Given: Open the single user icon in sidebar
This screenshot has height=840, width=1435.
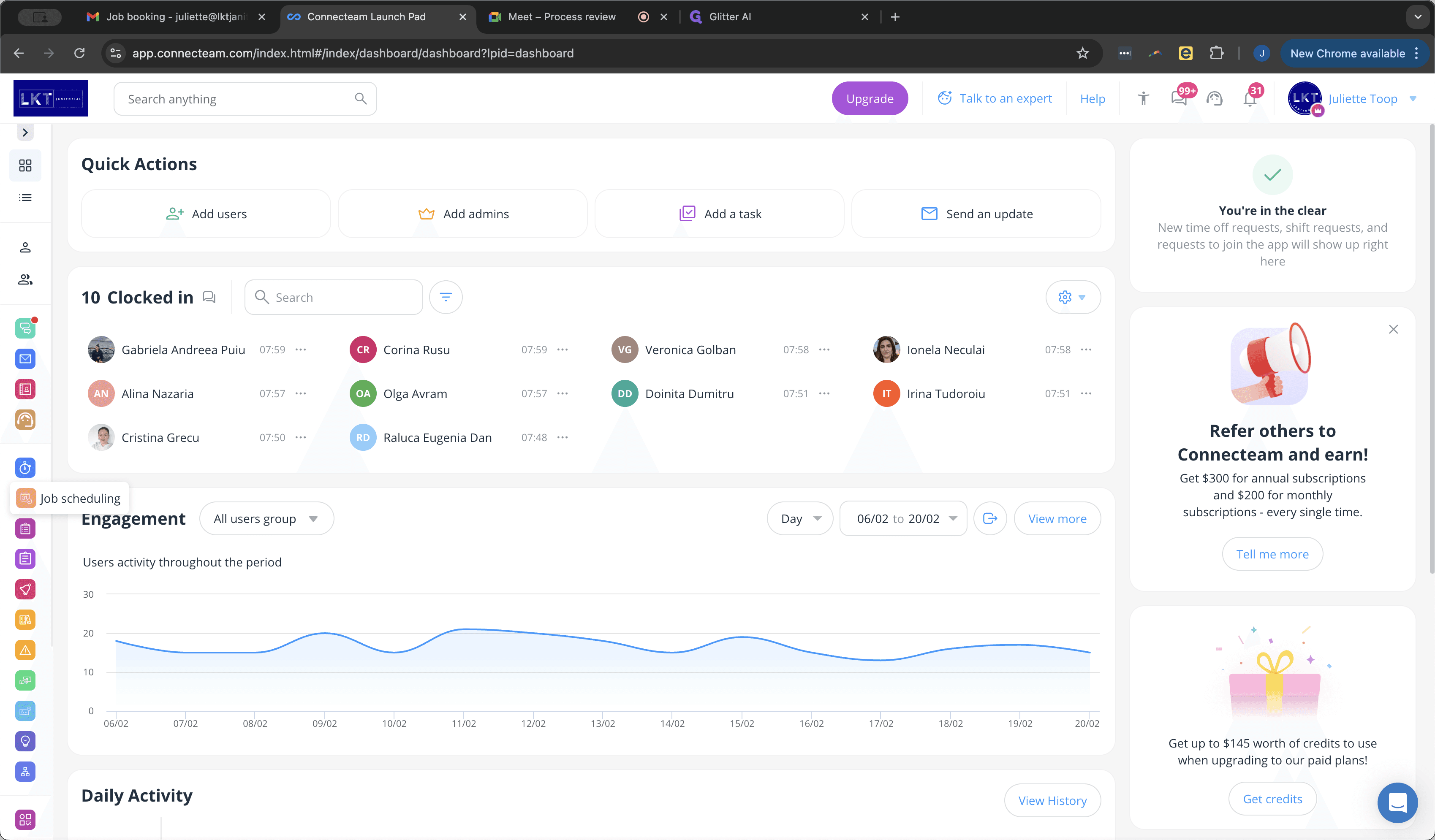Looking at the screenshot, I should pyautogui.click(x=25, y=247).
